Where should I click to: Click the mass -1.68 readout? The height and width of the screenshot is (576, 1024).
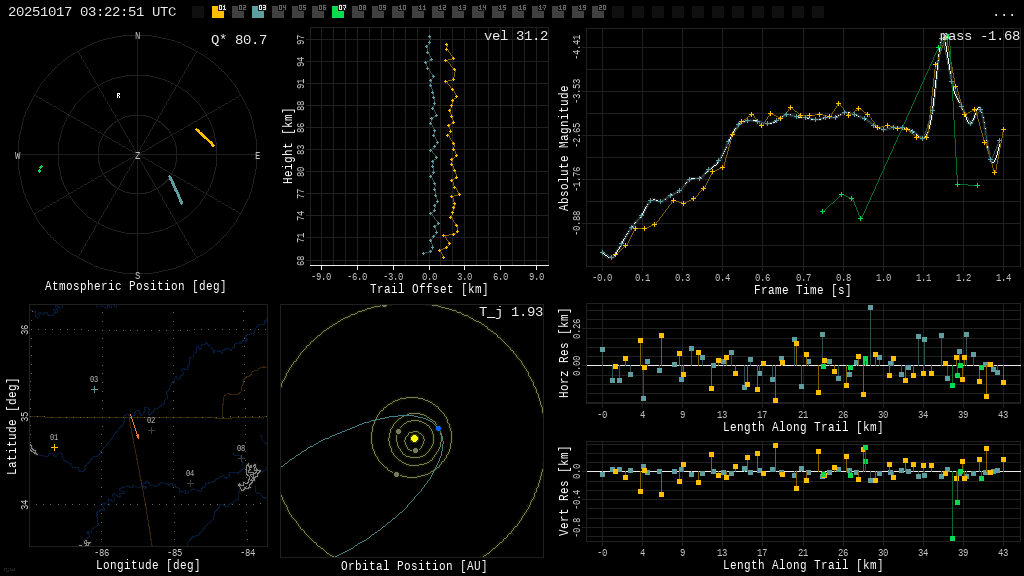(x=980, y=36)
